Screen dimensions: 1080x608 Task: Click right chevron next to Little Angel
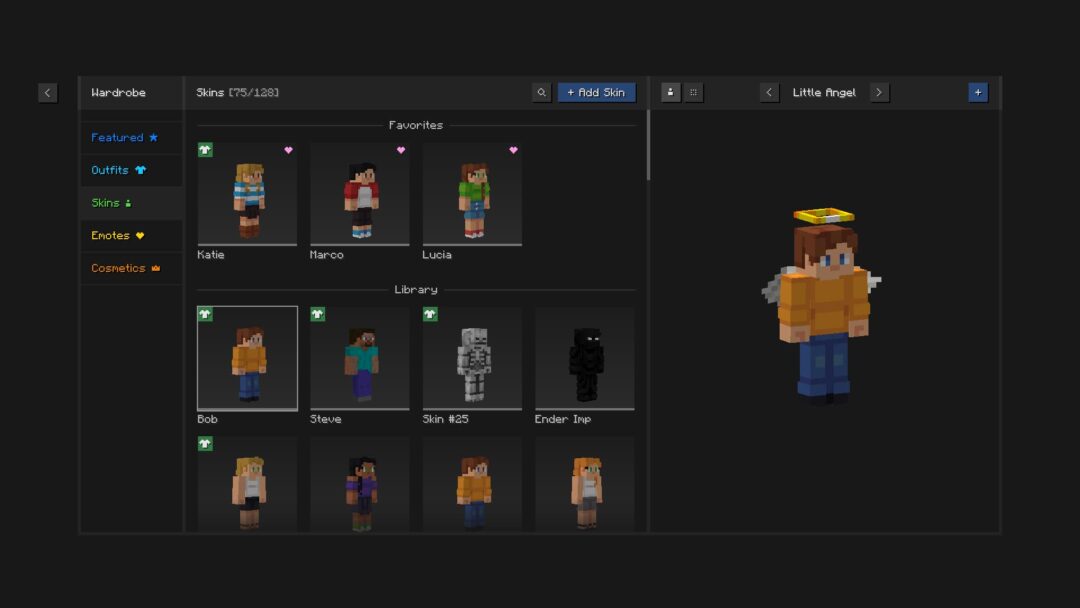[x=879, y=91]
